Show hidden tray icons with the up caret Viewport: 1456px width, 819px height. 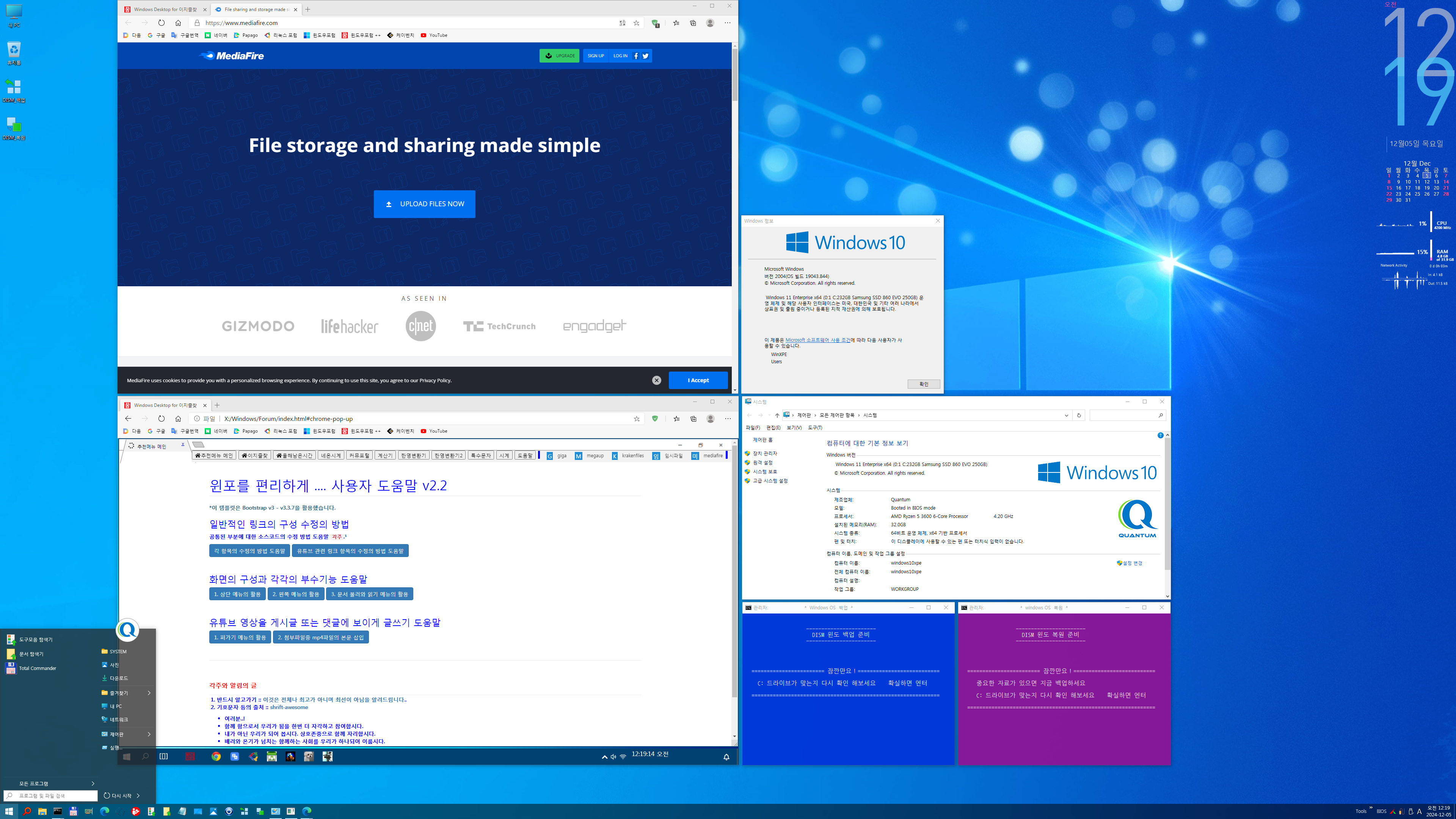pyautogui.click(x=604, y=757)
